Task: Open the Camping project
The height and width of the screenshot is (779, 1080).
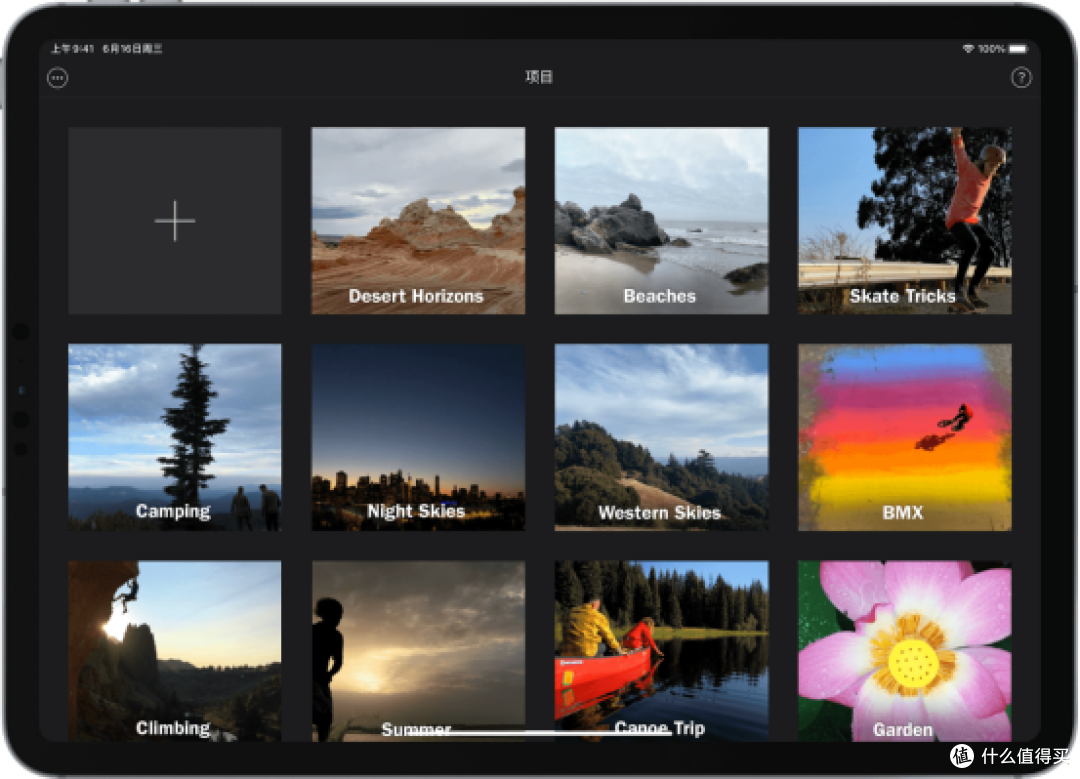Action: 175,437
